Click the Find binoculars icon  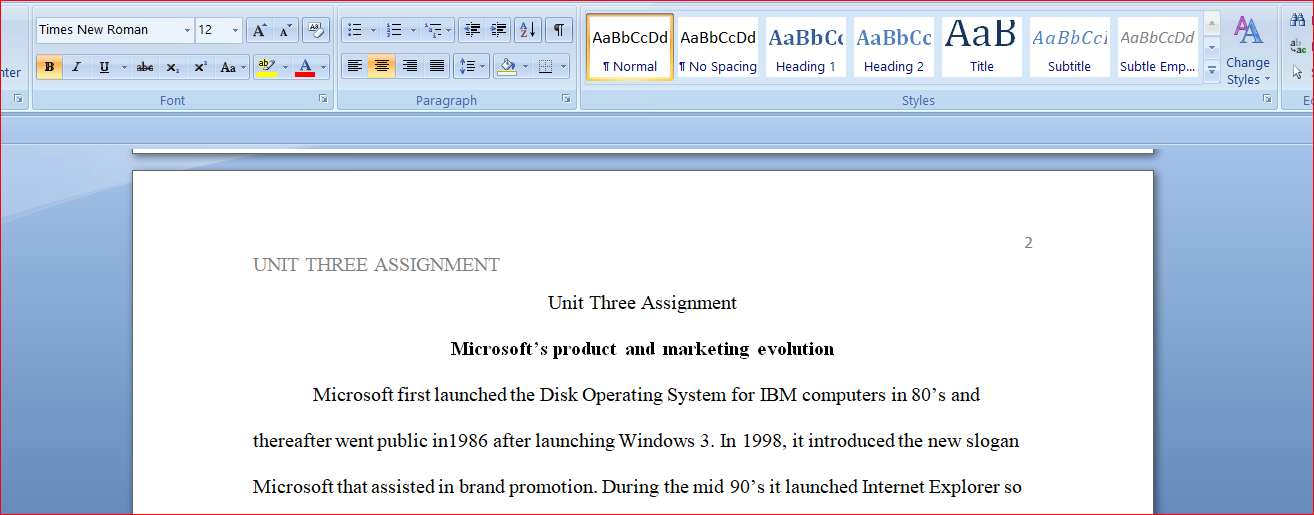click(1298, 21)
